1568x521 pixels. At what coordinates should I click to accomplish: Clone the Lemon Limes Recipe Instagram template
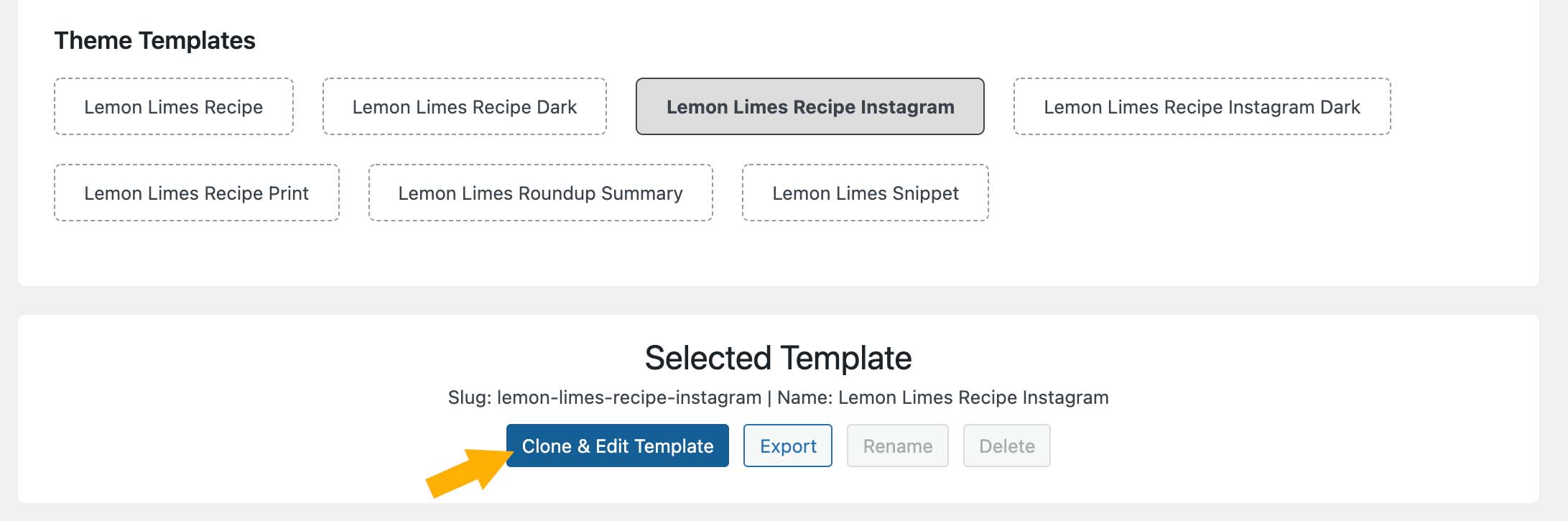point(616,446)
